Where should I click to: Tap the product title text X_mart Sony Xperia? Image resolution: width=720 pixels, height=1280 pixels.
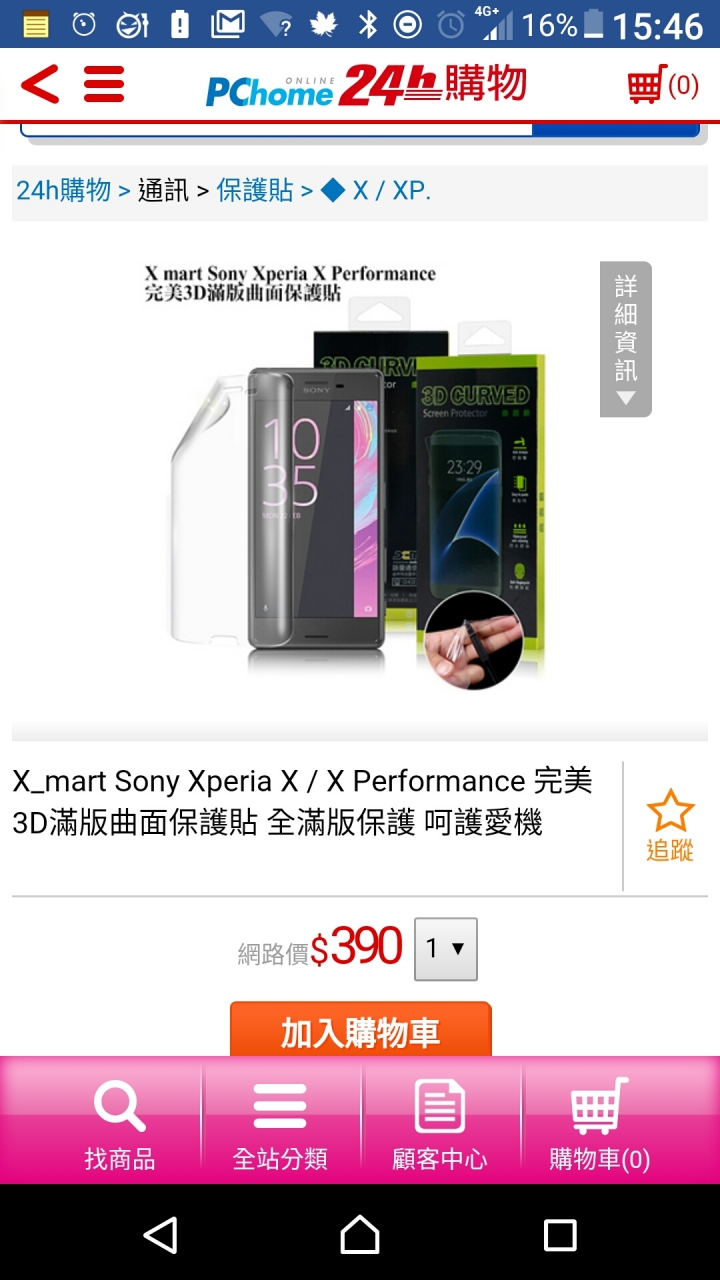point(303,801)
